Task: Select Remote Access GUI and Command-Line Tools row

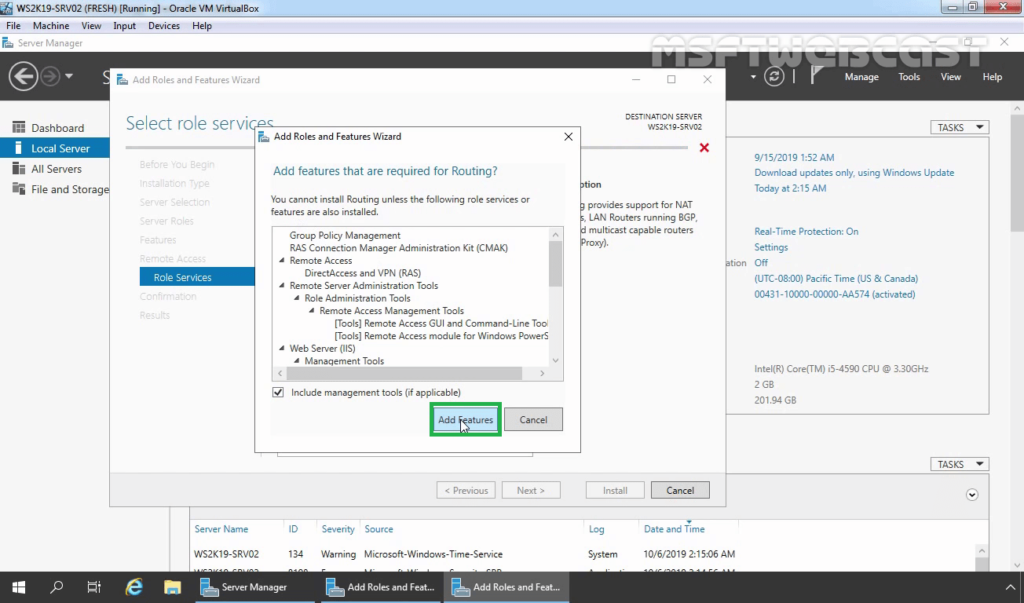Action: [x=441, y=323]
